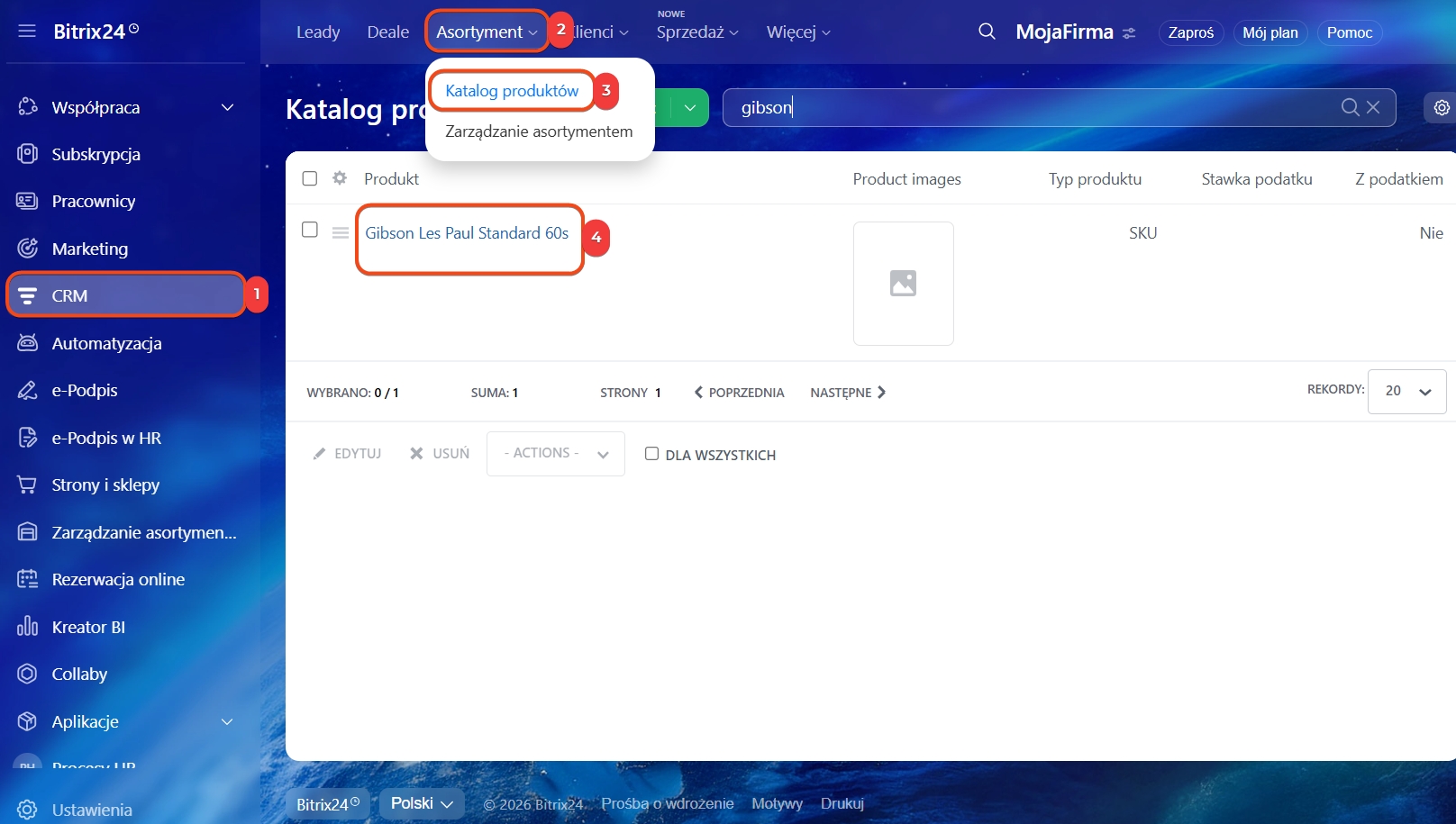The height and width of the screenshot is (824, 1456).
Task: Open the Więcej dropdown menu
Action: (798, 32)
